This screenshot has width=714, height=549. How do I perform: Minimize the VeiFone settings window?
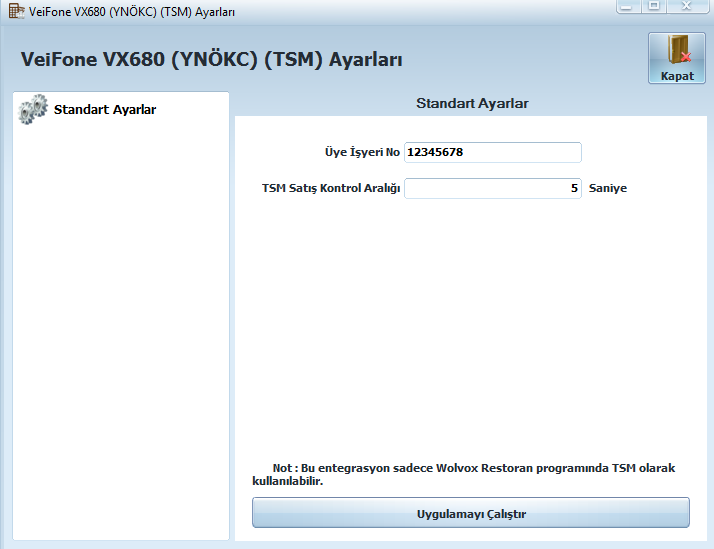tap(628, 6)
